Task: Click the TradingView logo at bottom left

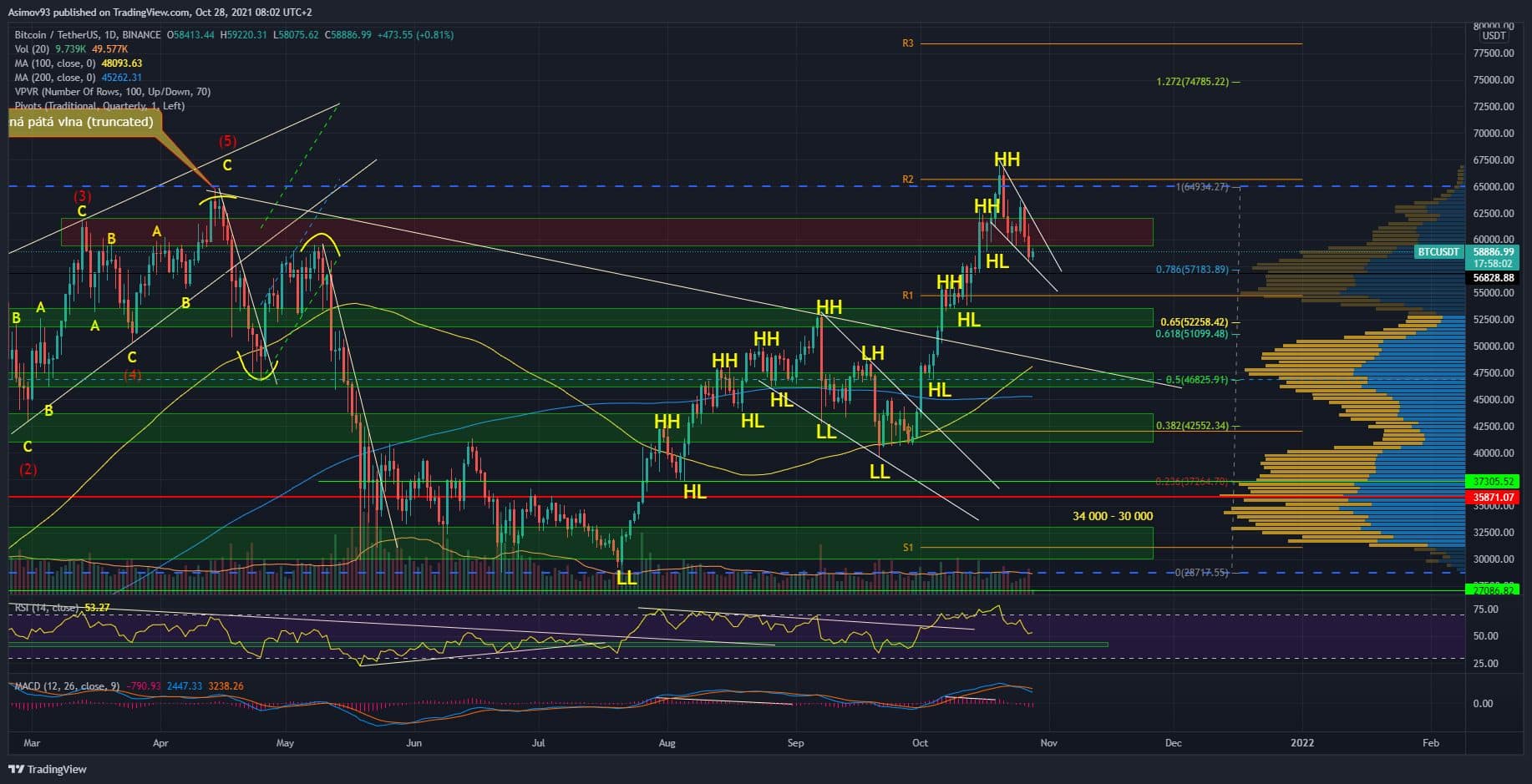Action: pyautogui.click(x=48, y=769)
